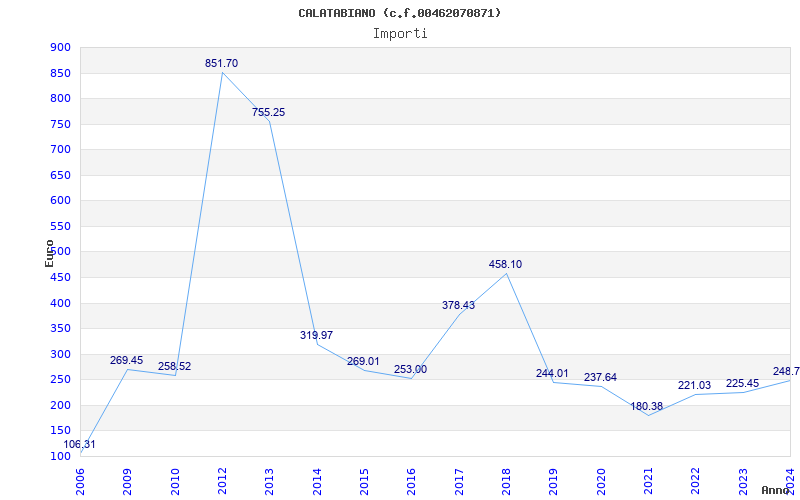Click the 319.97 data label

tap(316, 335)
